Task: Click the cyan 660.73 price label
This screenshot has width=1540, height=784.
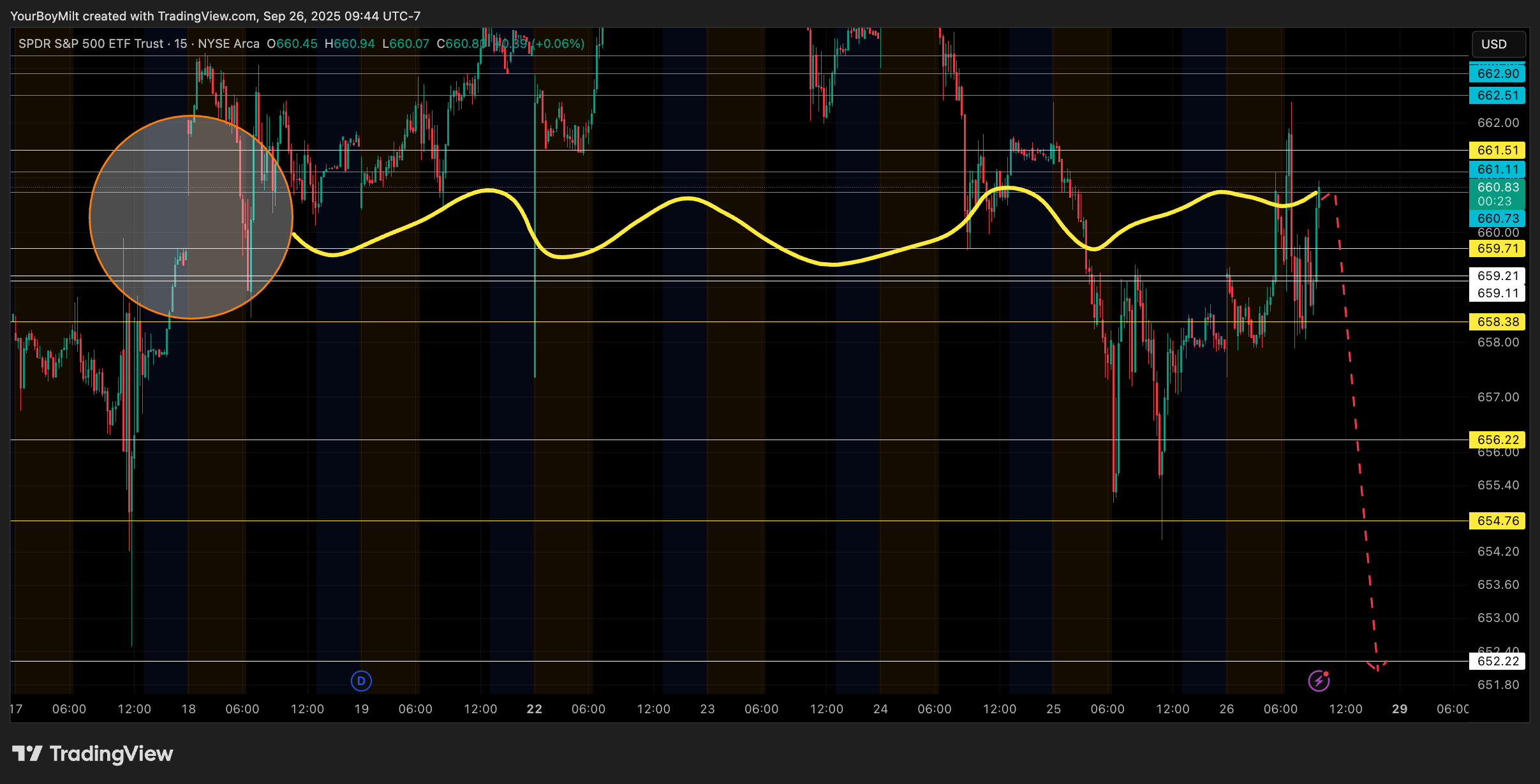Action: [1497, 218]
